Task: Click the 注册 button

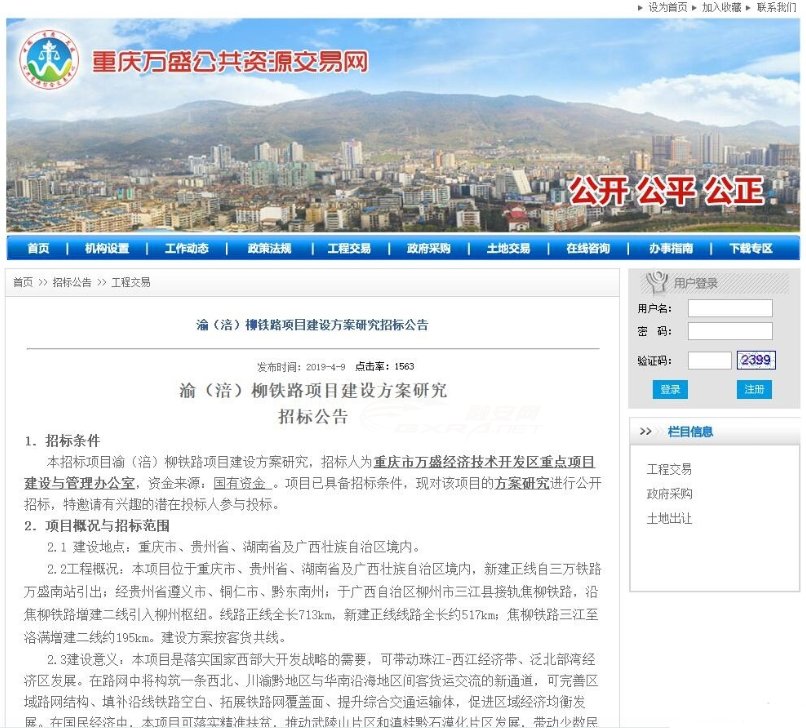Action: click(x=754, y=389)
